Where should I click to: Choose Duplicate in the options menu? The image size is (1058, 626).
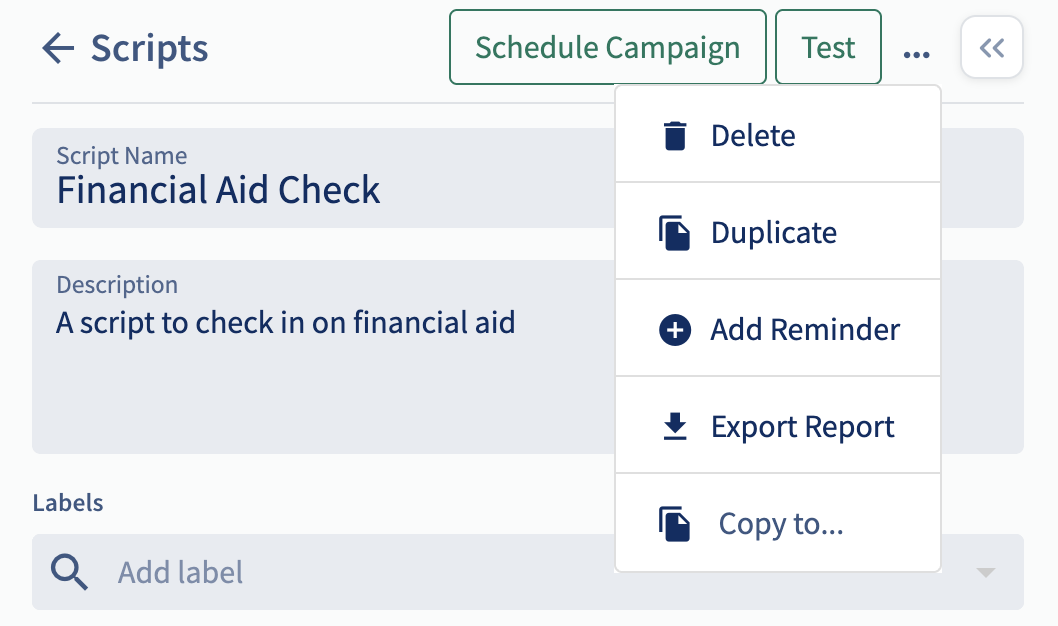pyautogui.click(x=778, y=231)
